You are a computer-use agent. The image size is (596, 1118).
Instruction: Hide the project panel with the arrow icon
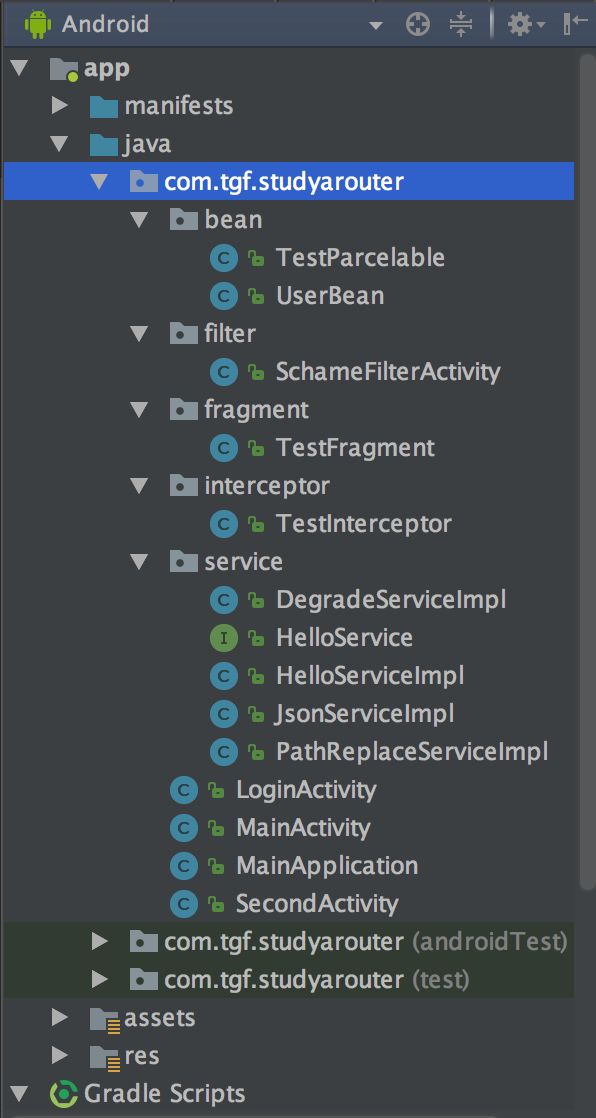(575, 25)
